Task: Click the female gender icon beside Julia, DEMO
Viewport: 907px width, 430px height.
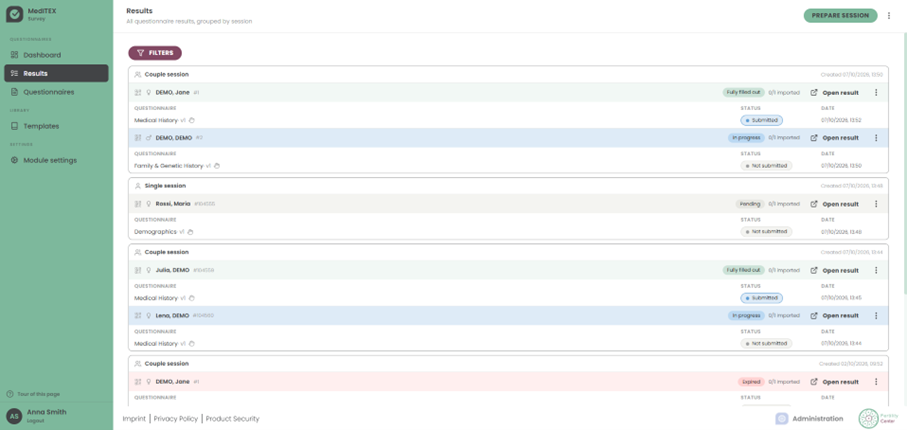Action: coord(149,270)
